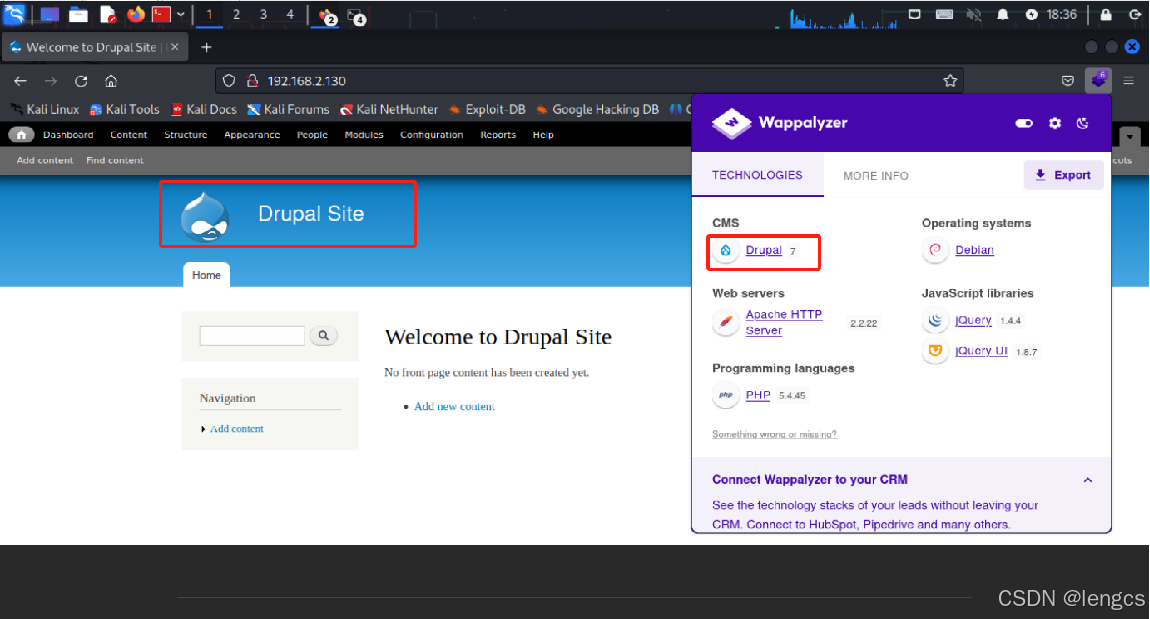This screenshot has height=619, width=1150.
Task: Open the Help admin menu
Action: click(x=543, y=135)
